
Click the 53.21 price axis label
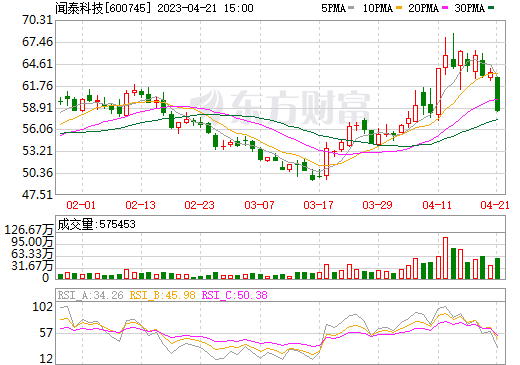[37, 151]
